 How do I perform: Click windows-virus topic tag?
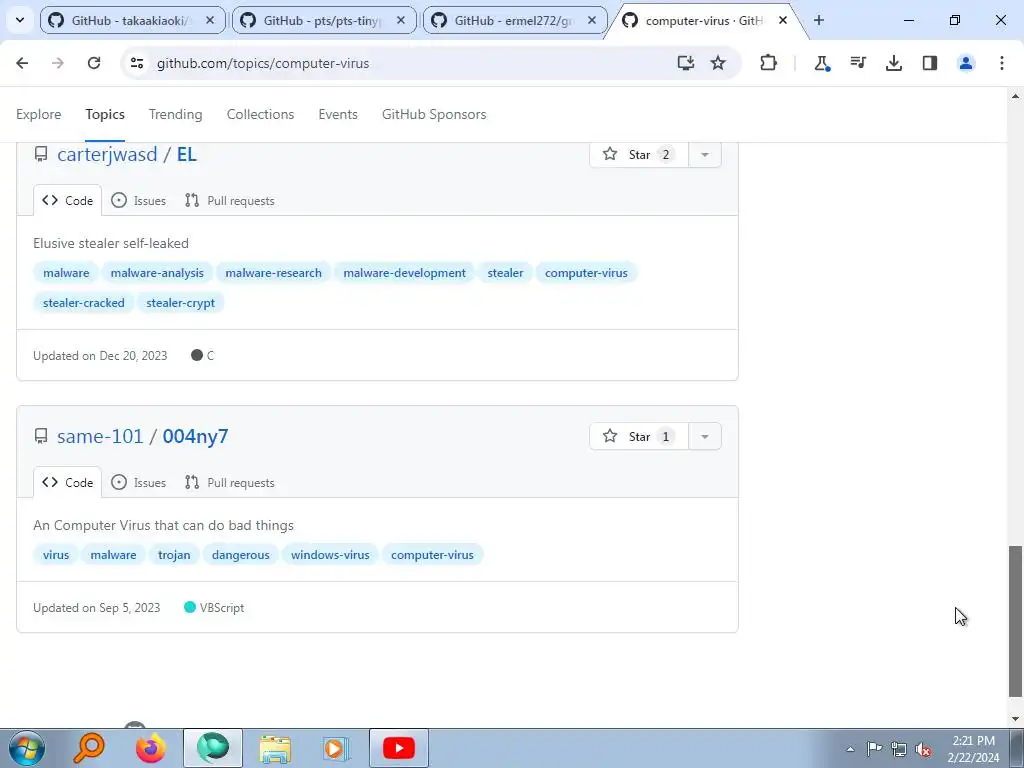[x=330, y=555]
